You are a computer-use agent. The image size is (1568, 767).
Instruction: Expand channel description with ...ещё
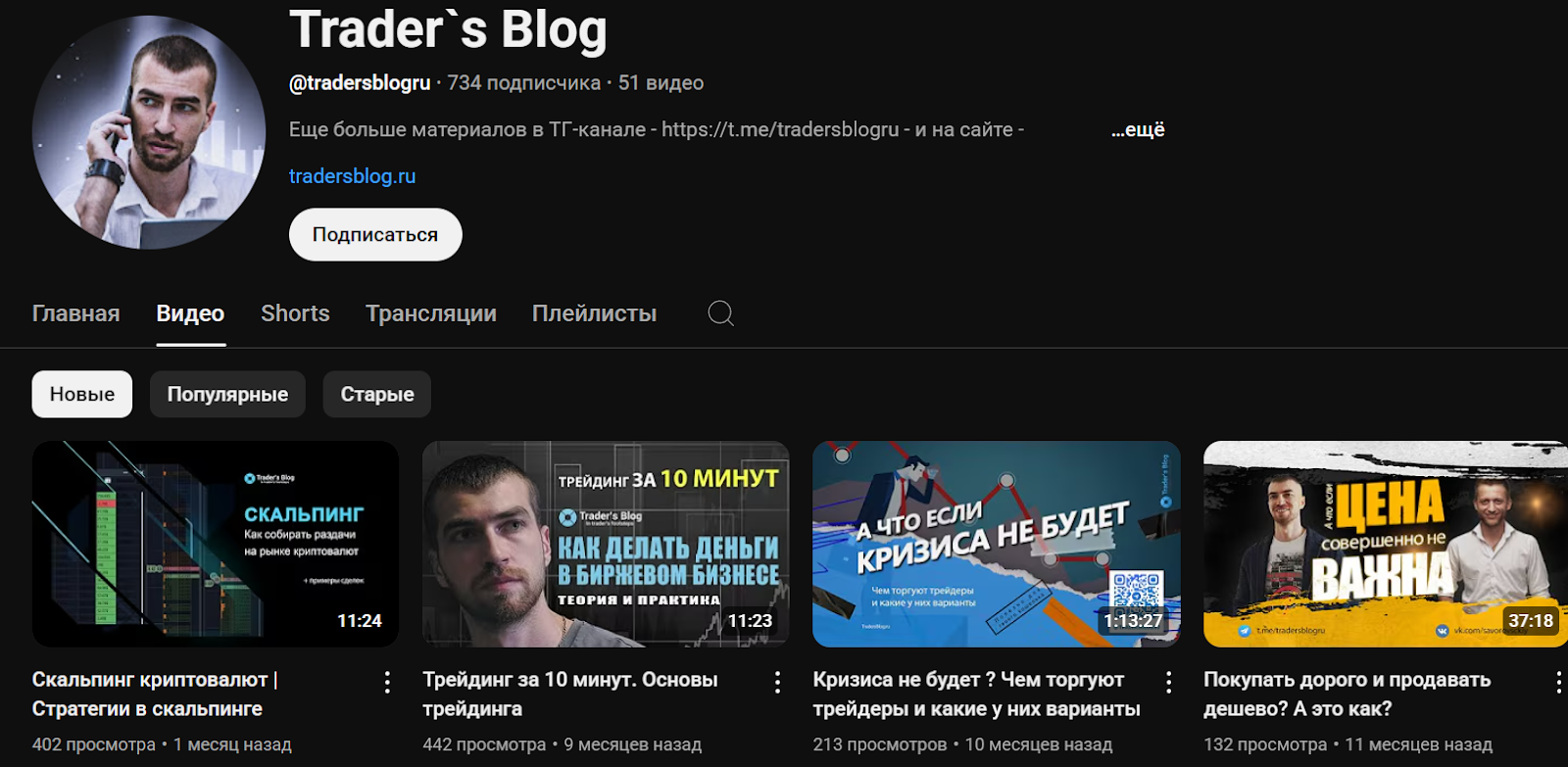(x=1138, y=129)
